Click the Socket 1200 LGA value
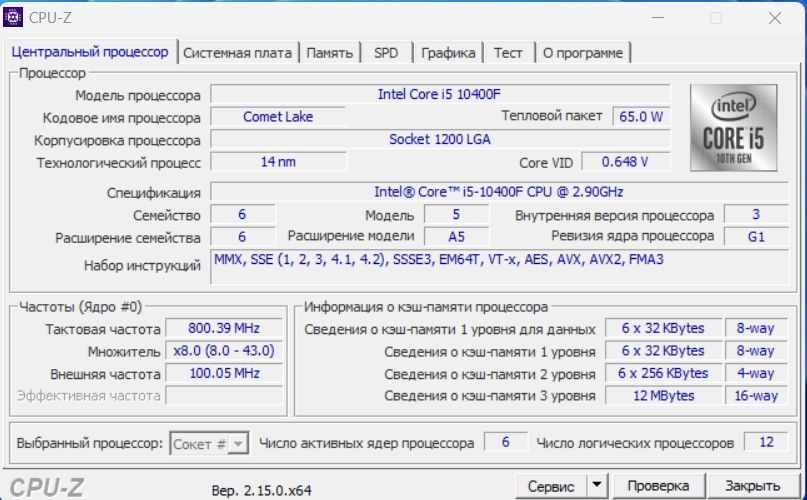The width and height of the screenshot is (807, 500). click(440, 139)
